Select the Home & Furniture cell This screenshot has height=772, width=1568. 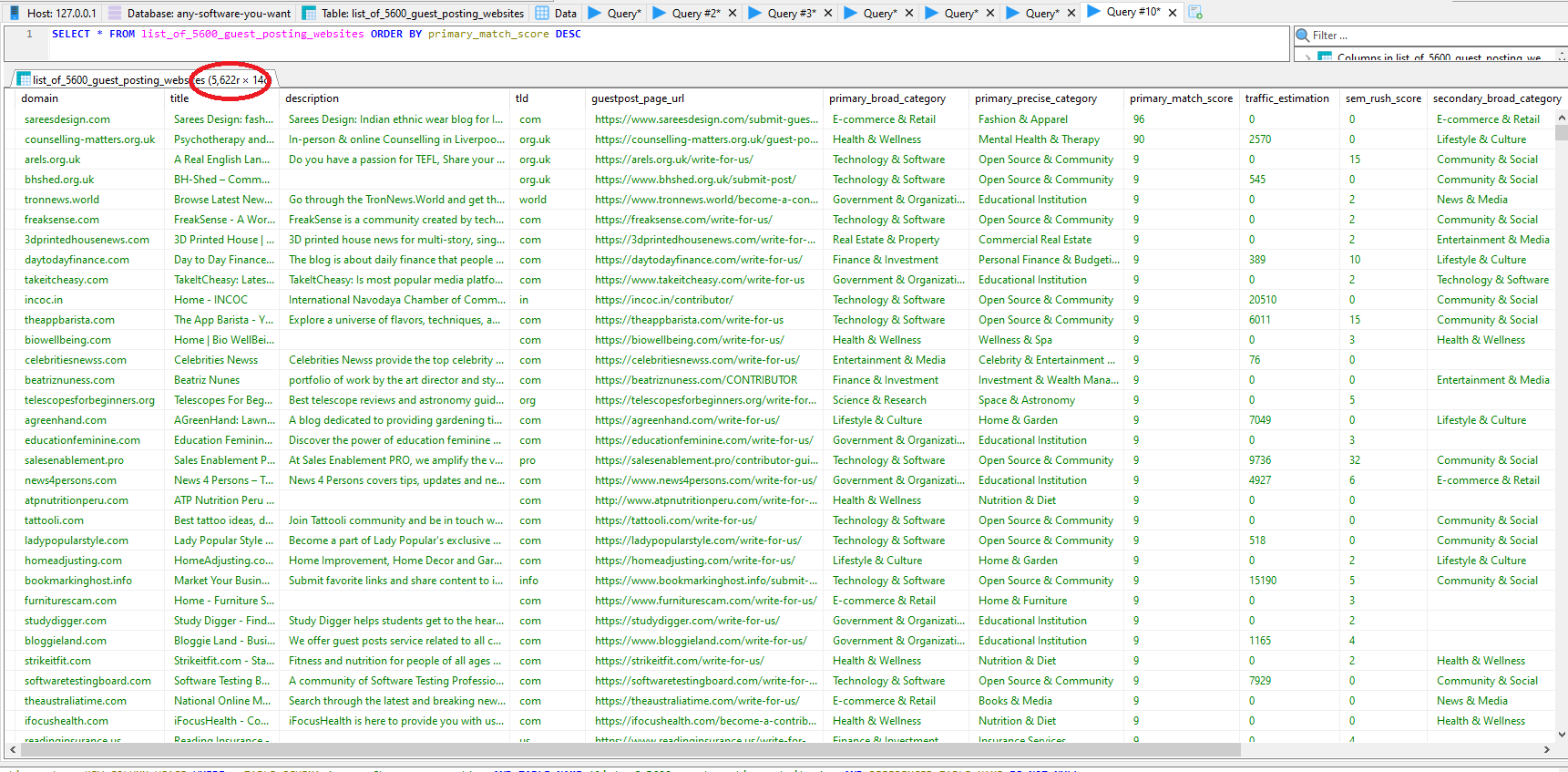(x=1048, y=601)
